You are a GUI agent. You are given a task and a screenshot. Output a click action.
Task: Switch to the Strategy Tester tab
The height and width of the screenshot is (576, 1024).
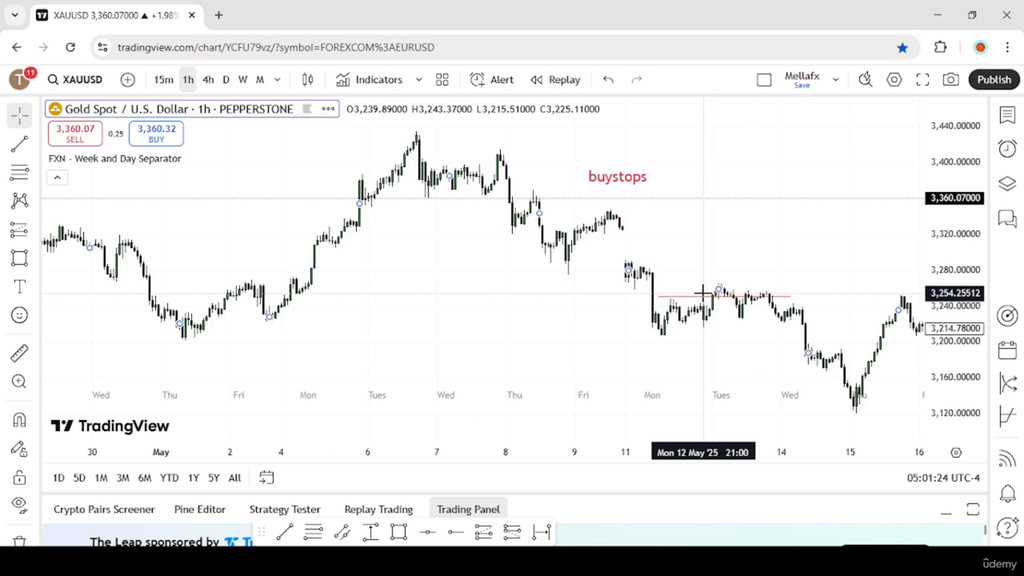point(285,509)
